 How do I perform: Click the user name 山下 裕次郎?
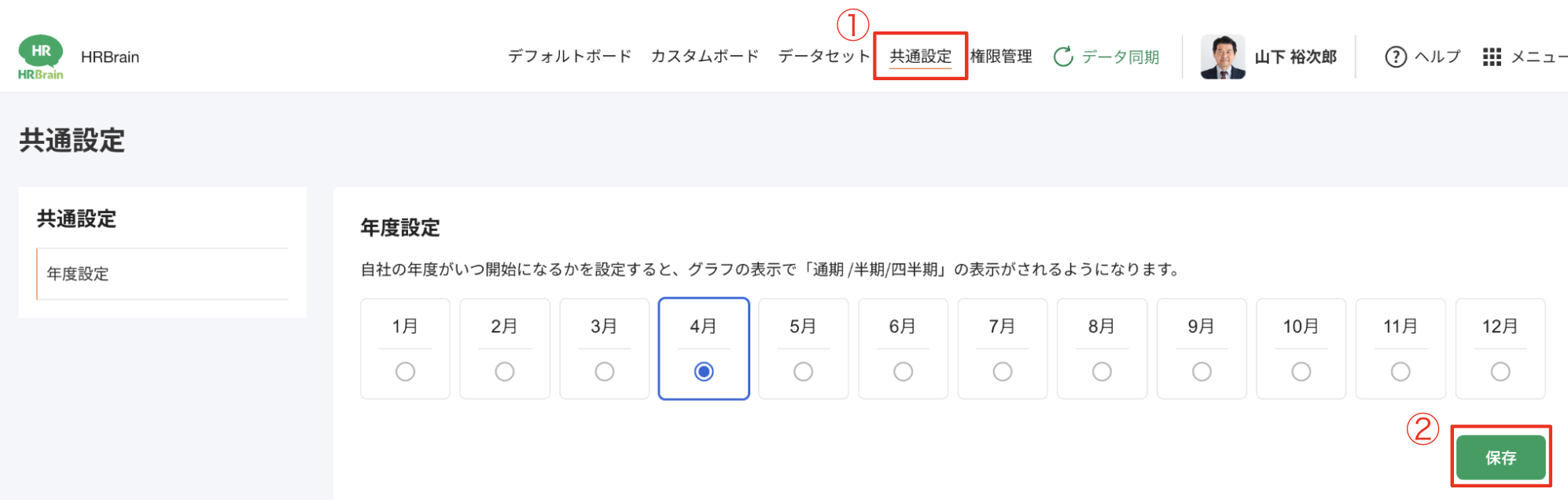(1295, 57)
